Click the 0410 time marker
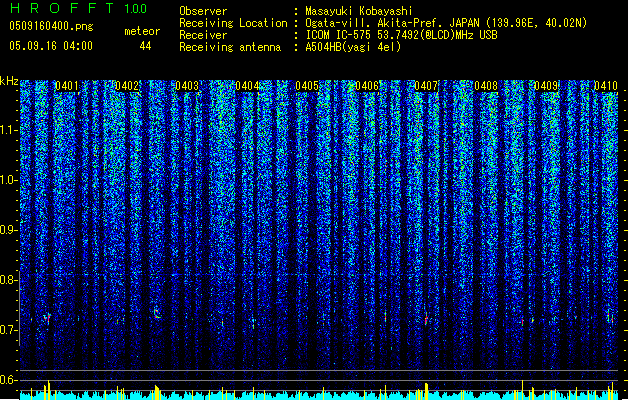 pyautogui.click(x=606, y=86)
